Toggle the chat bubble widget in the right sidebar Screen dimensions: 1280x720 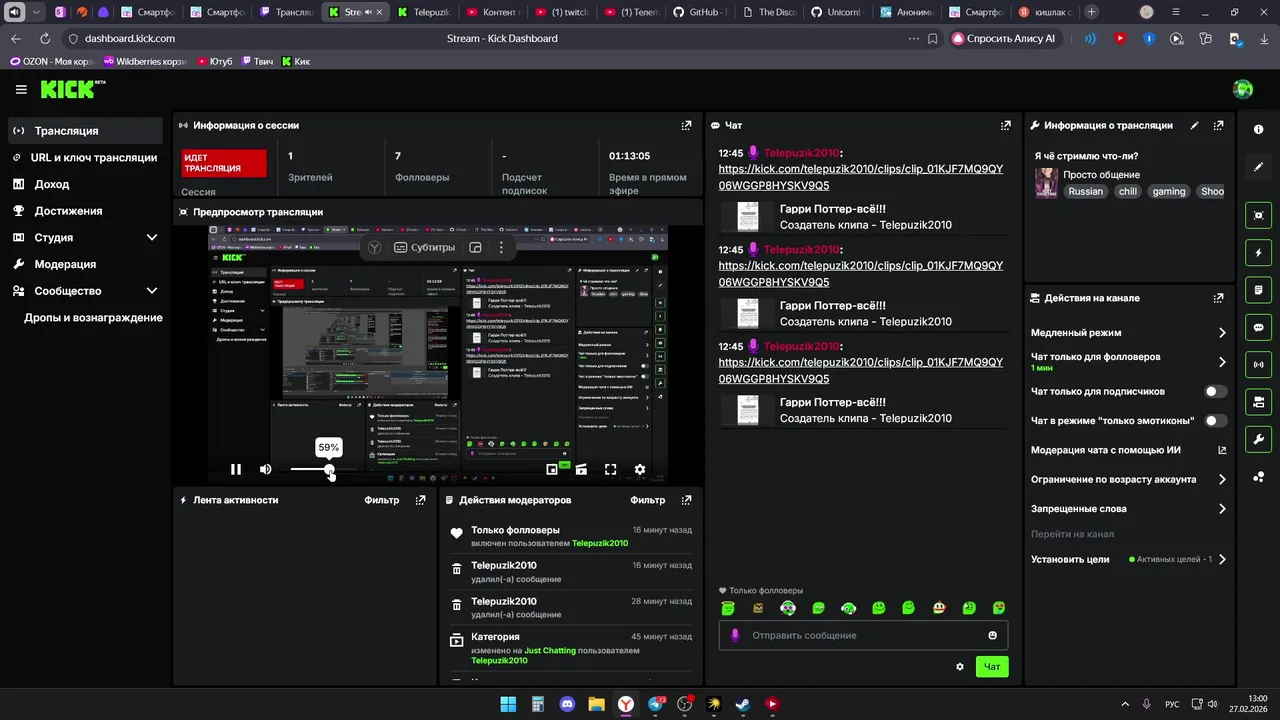1259,327
